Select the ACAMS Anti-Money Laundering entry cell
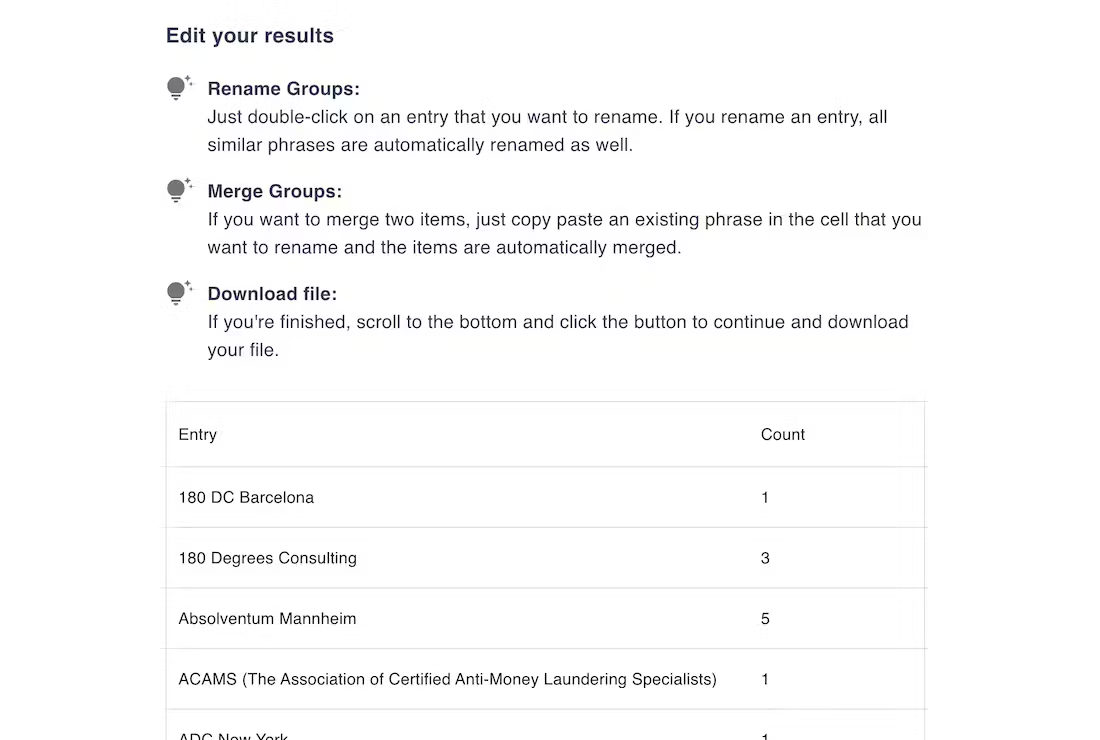Image resolution: width=1100 pixels, height=740 pixels. [447, 680]
